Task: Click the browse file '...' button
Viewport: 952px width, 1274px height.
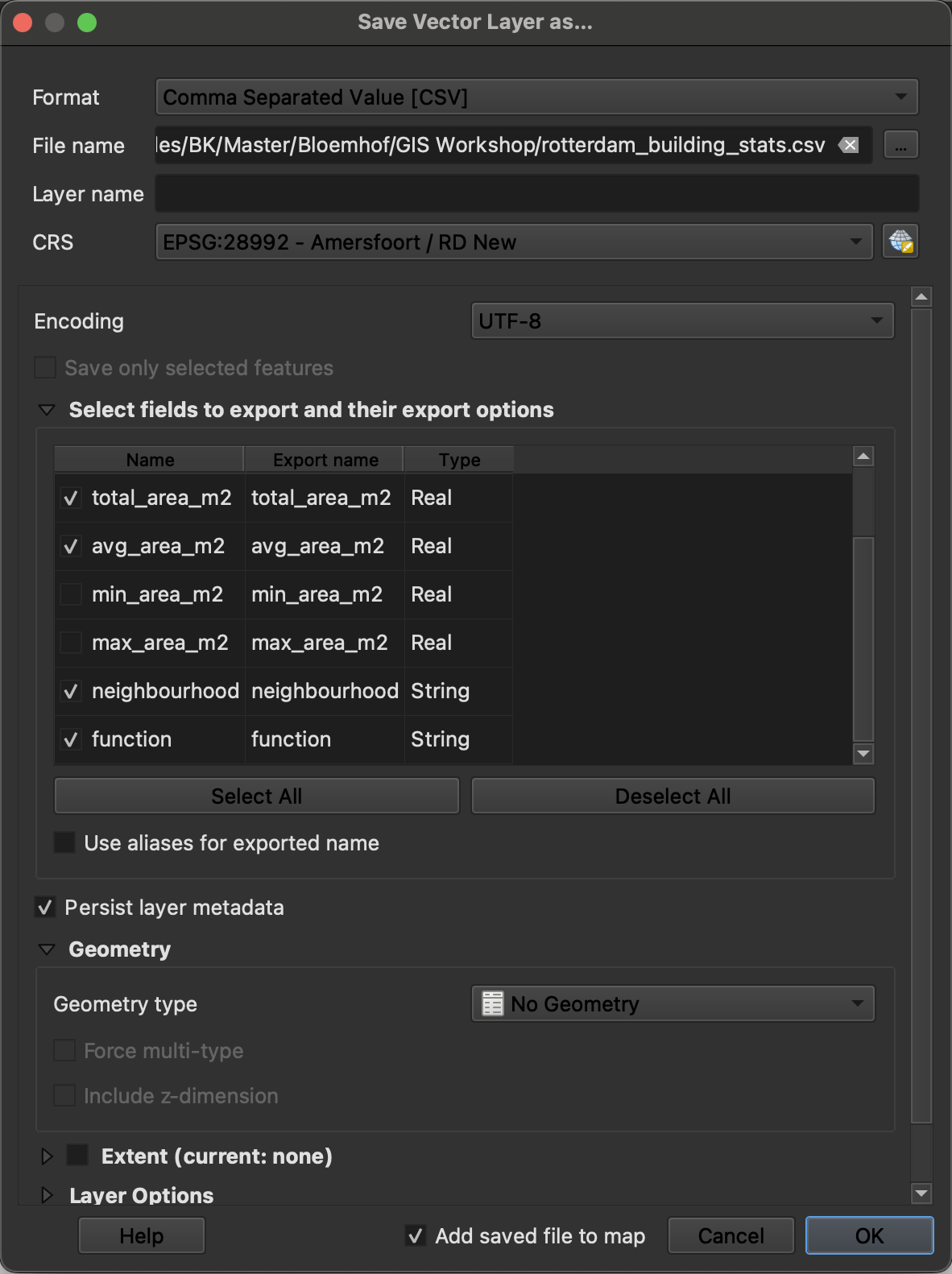Action: point(900,145)
